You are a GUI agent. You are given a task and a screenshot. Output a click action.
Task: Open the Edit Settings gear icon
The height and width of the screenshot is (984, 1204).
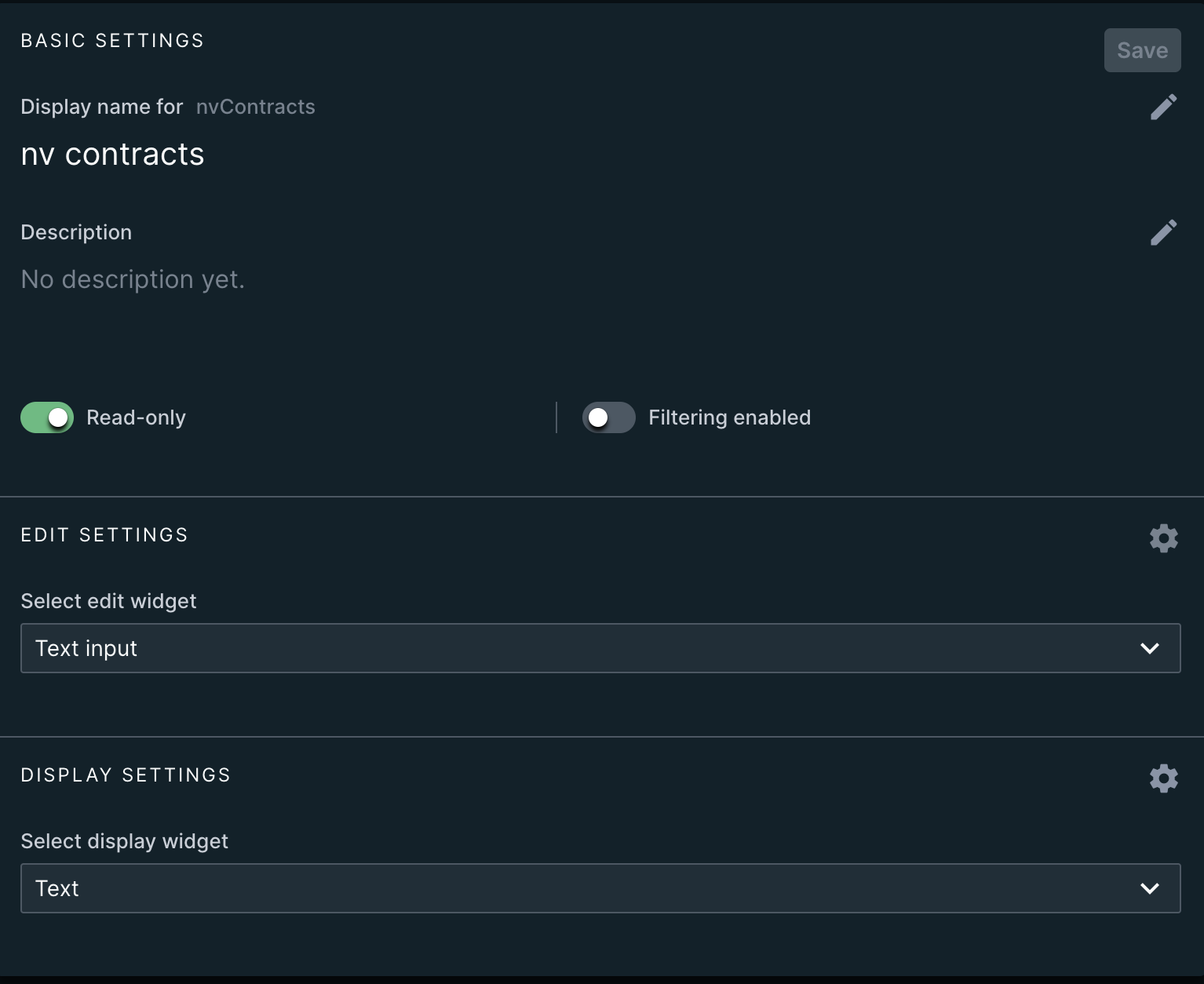(x=1163, y=538)
